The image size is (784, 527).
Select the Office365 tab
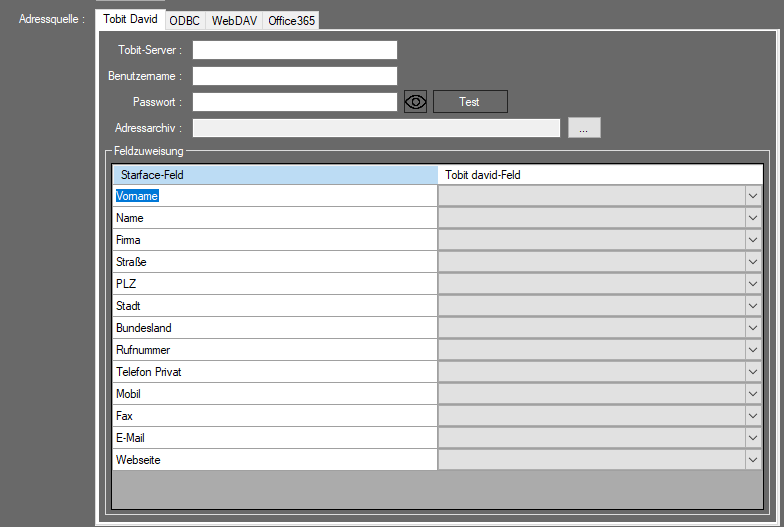pyautogui.click(x=291, y=20)
